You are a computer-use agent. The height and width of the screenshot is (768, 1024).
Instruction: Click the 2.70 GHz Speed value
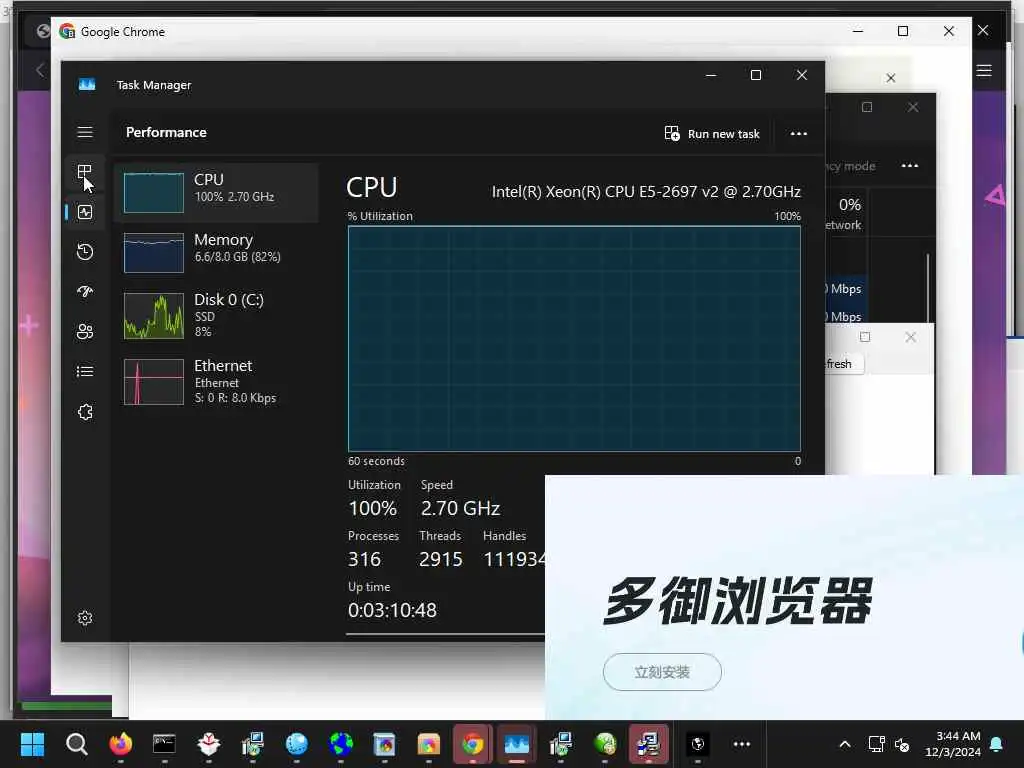460,508
